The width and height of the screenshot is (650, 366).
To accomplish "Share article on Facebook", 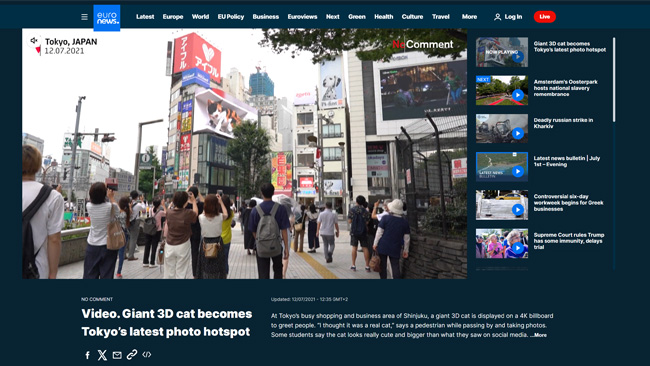I will pyautogui.click(x=87, y=355).
